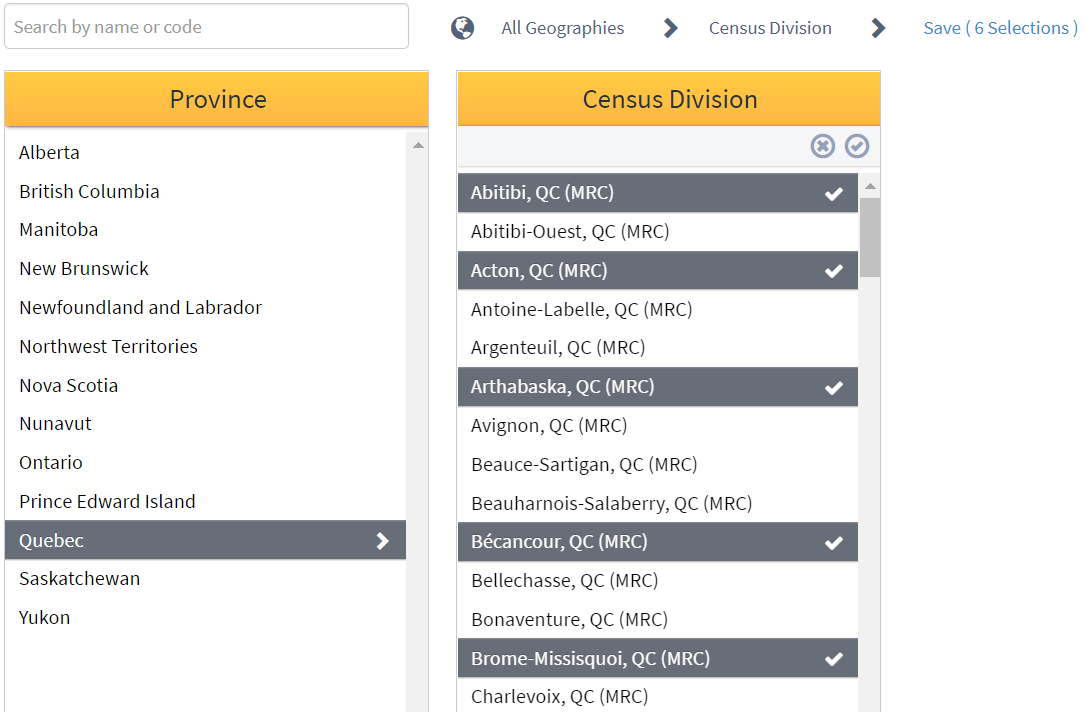Viewport: 1086px width, 712px height.
Task: Open the Manitoba province
Action: 205,230
